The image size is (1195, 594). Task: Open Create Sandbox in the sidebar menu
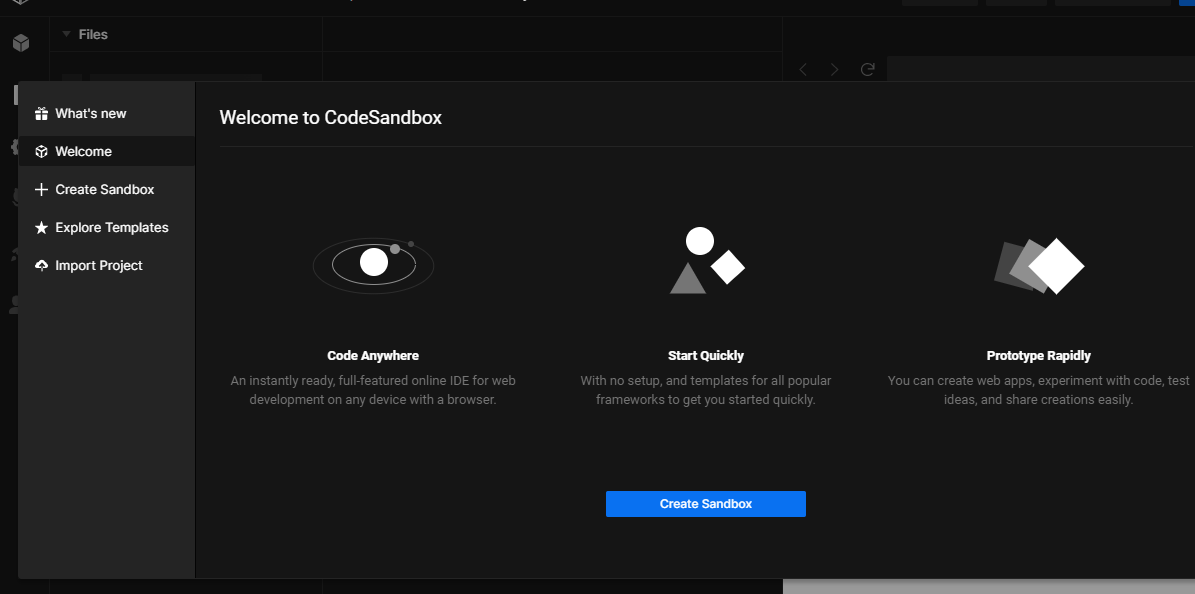click(x=107, y=189)
